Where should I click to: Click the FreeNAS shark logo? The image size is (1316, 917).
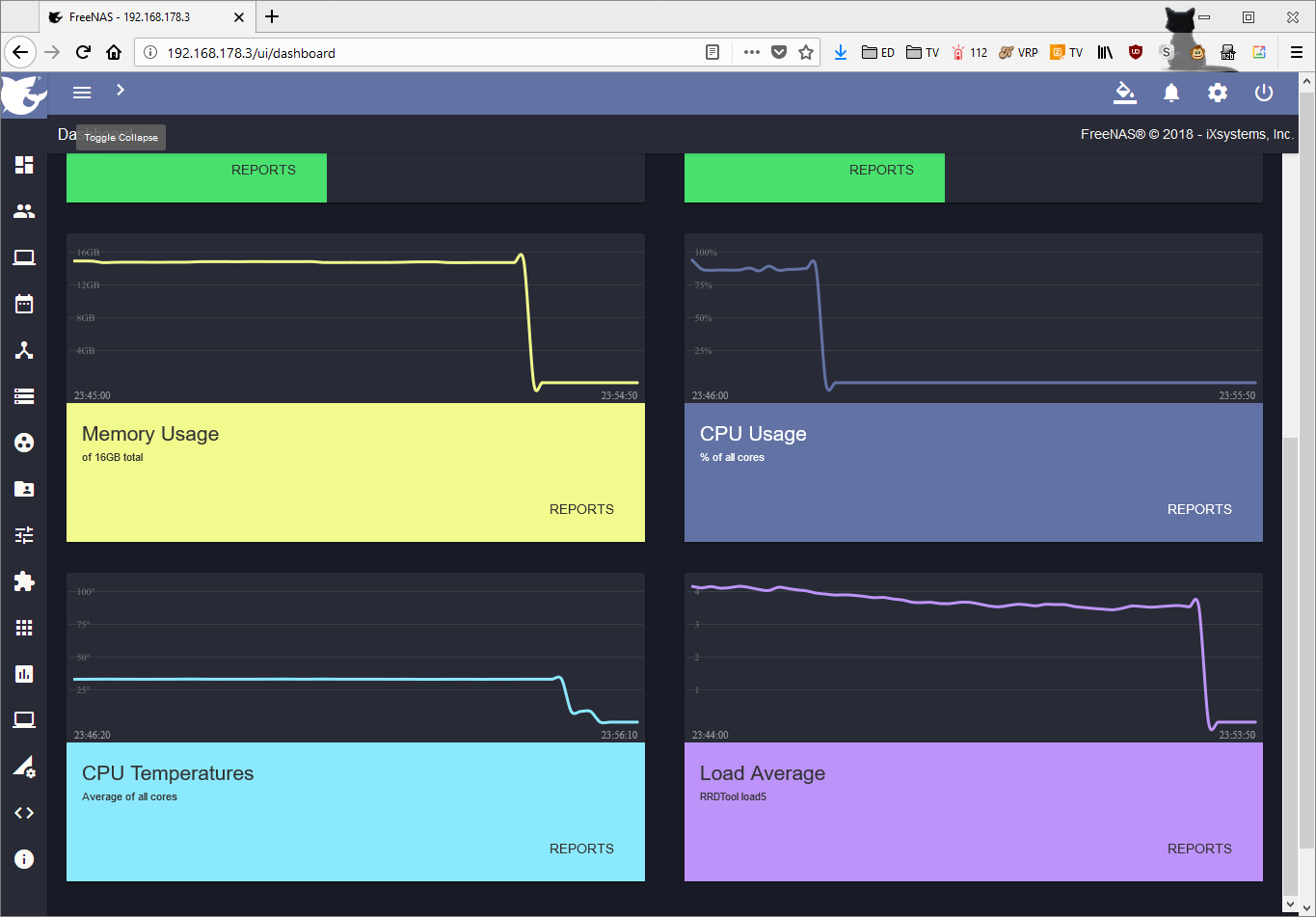[x=24, y=94]
